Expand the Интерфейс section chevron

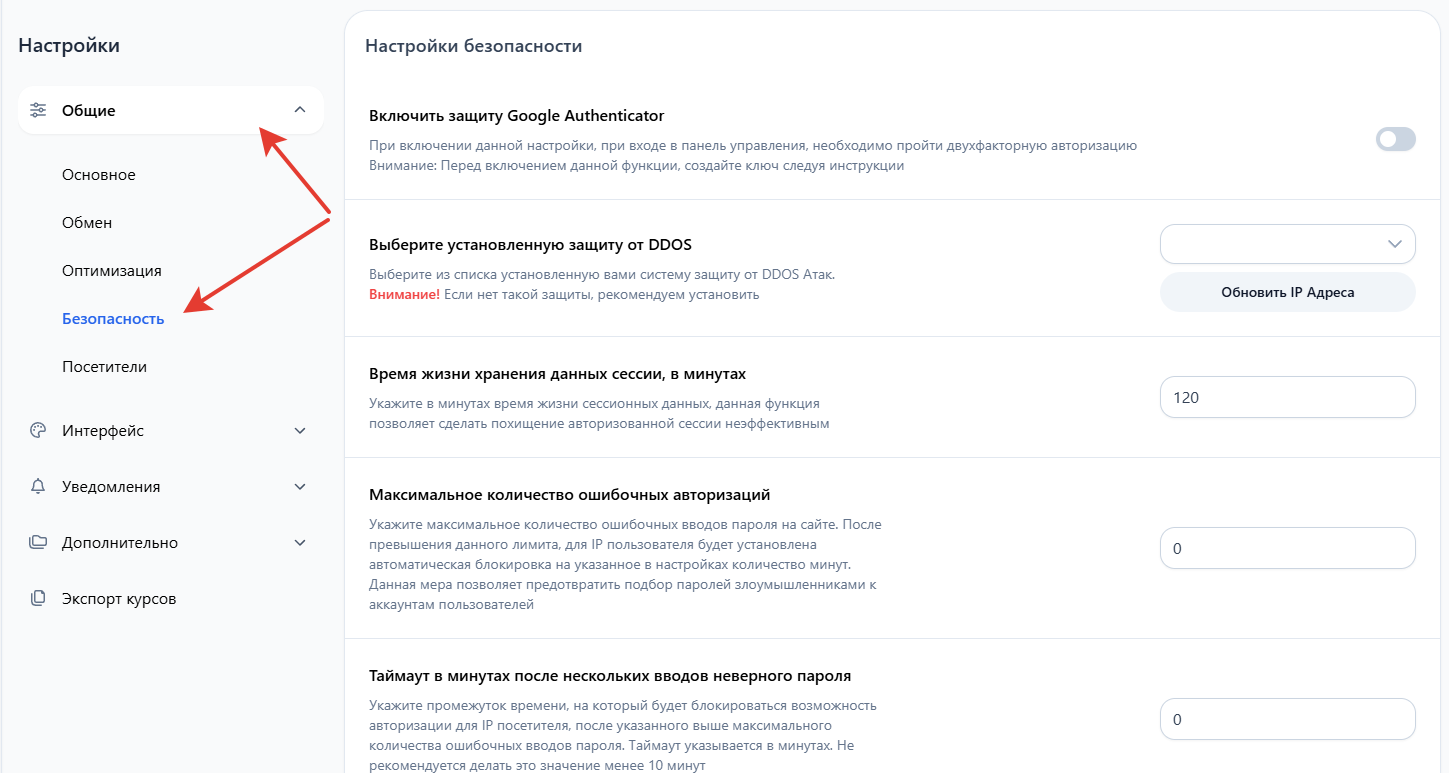300,431
